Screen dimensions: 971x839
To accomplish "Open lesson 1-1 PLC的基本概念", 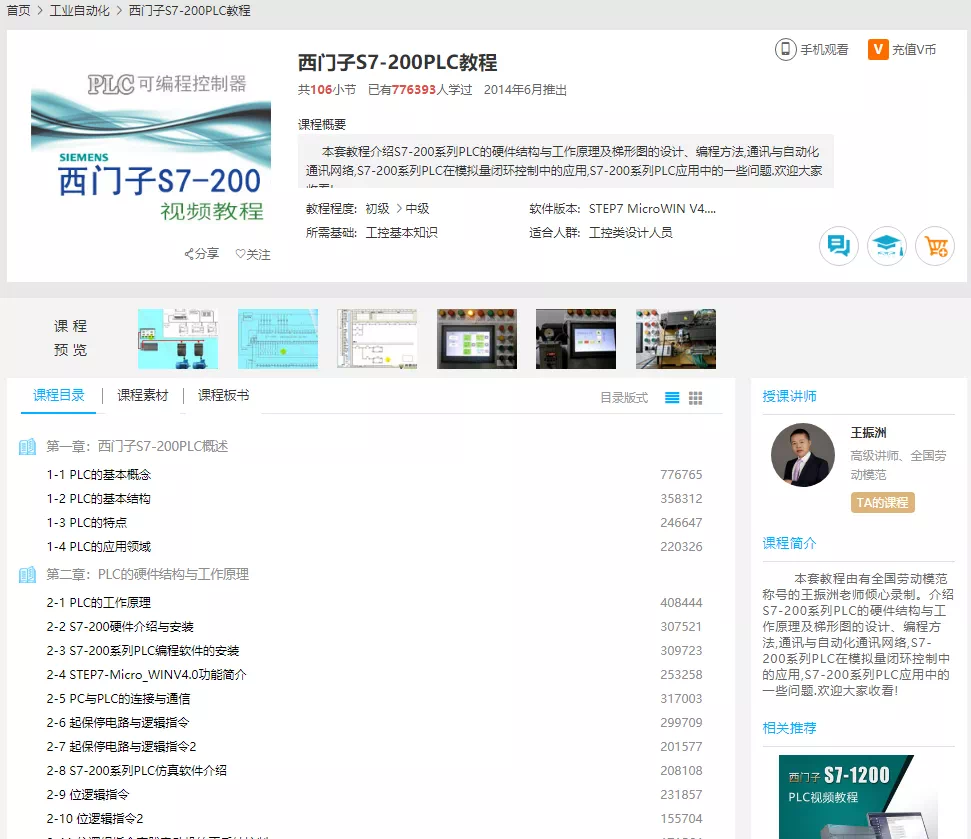I will point(98,475).
